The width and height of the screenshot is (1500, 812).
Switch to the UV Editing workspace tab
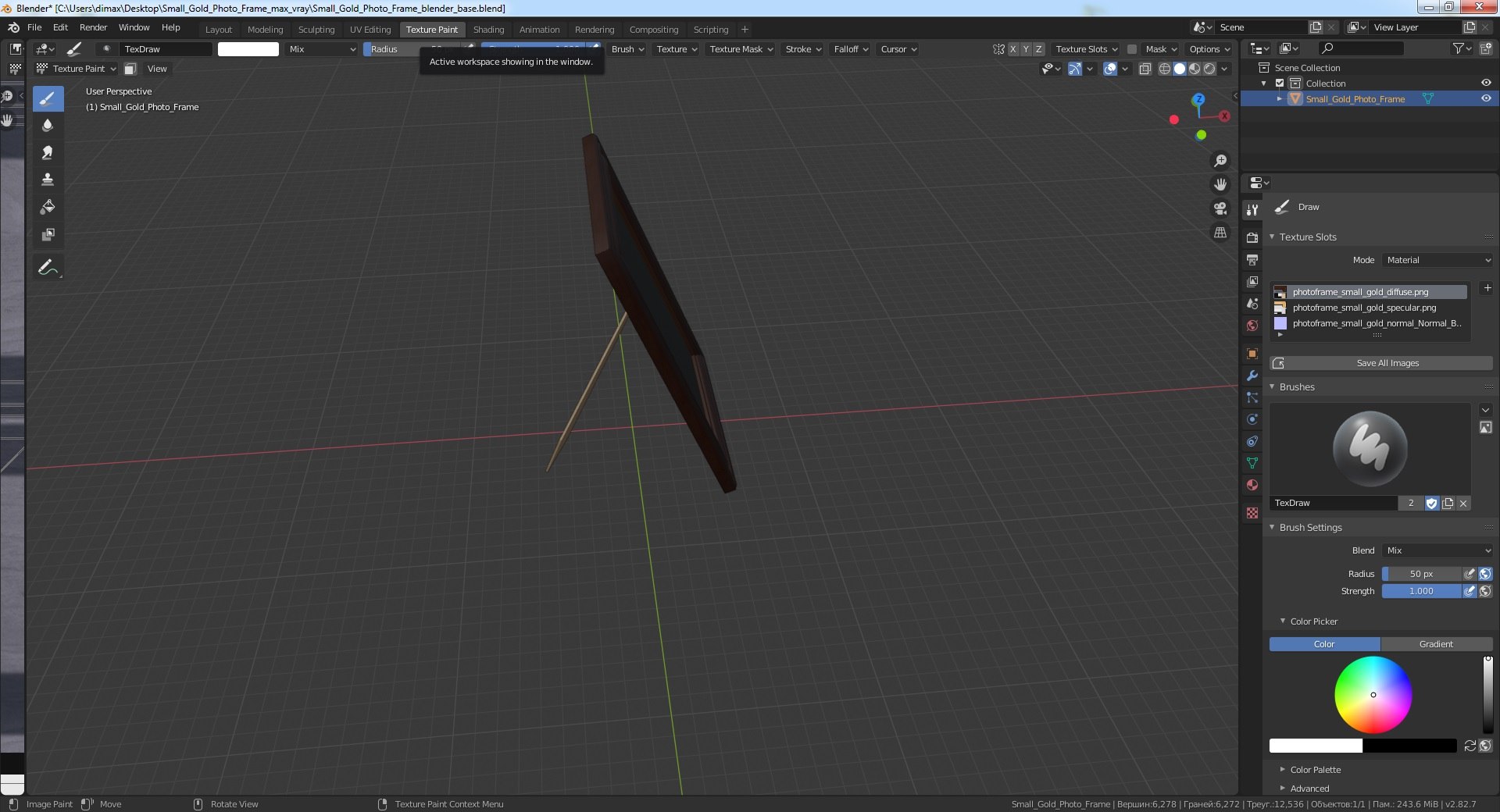(x=370, y=30)
